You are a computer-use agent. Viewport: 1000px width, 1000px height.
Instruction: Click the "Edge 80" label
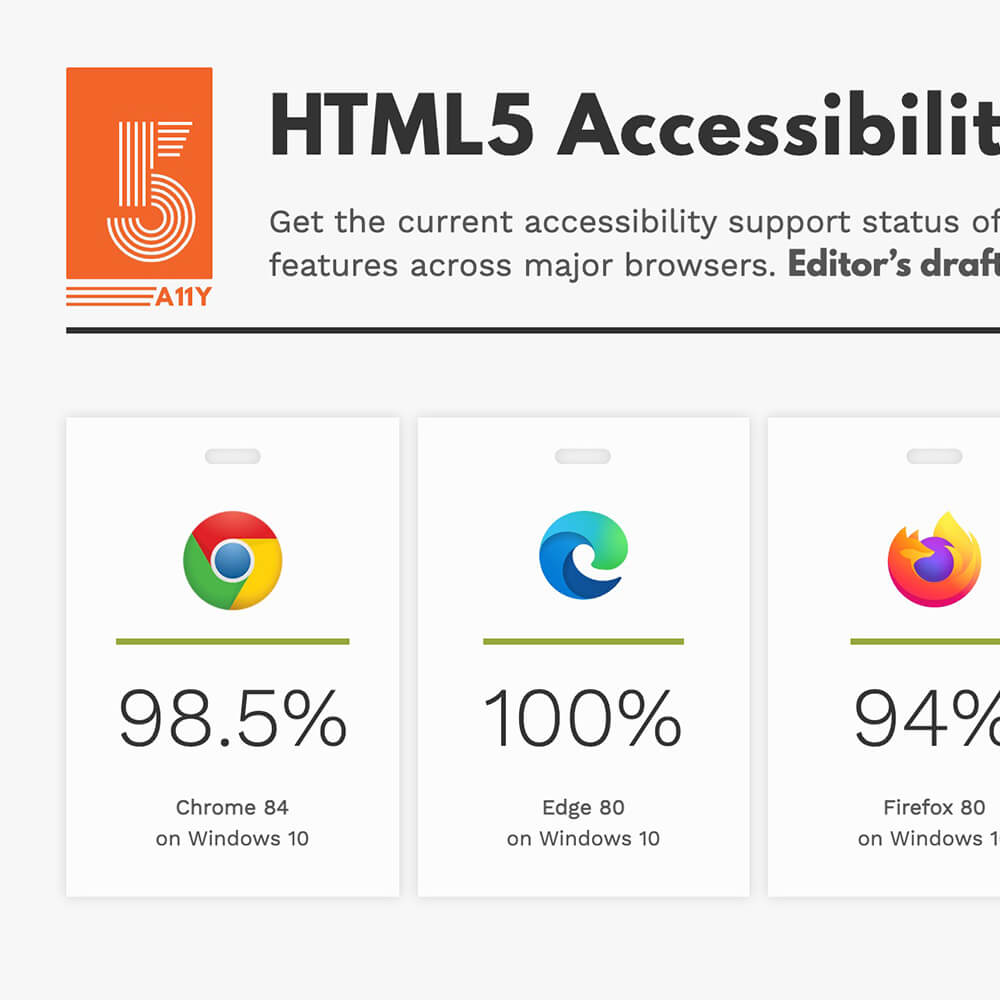583,807
